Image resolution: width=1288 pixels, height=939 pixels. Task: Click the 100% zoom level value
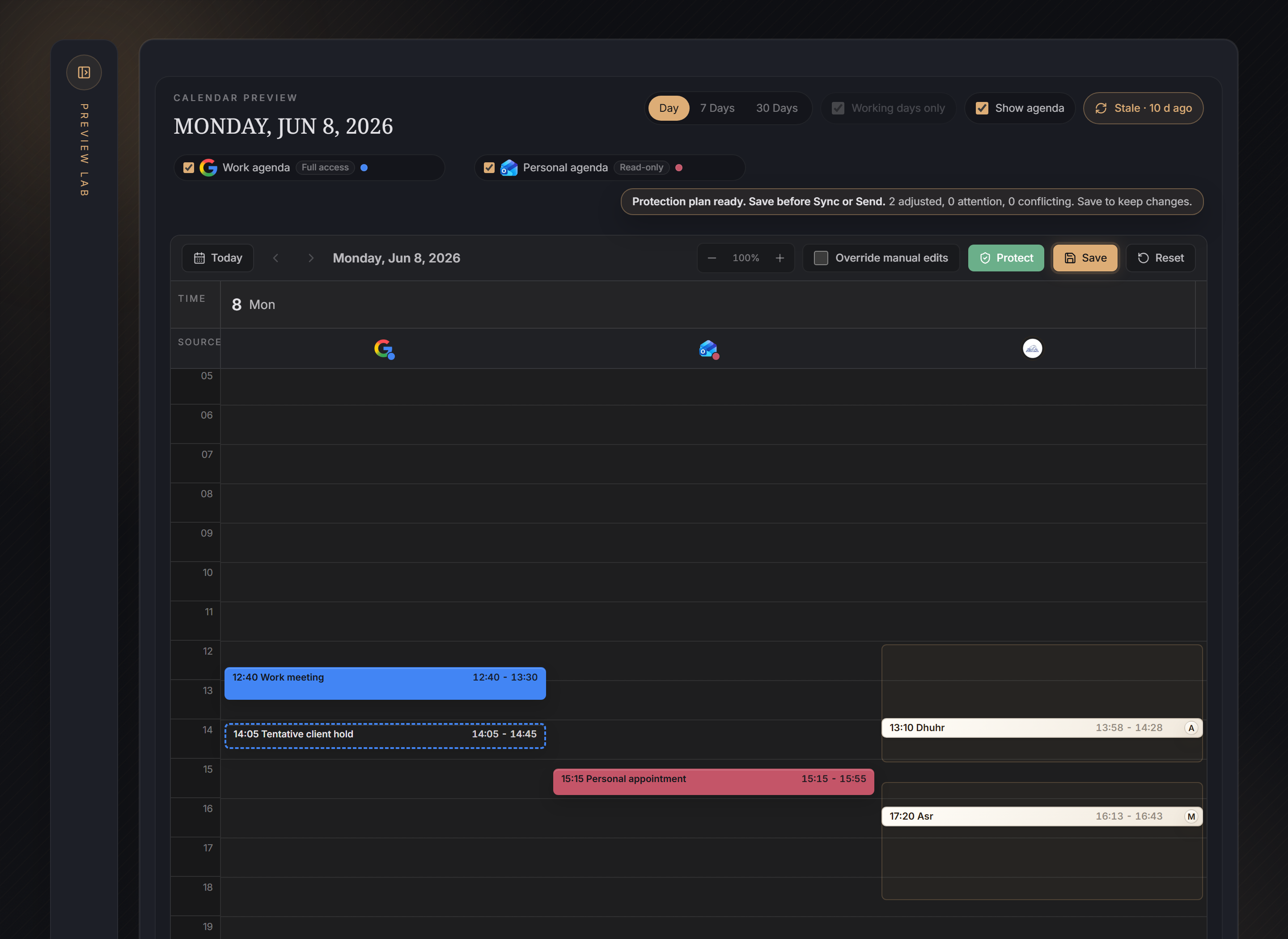pyautogui.click(x=746, y=258)
